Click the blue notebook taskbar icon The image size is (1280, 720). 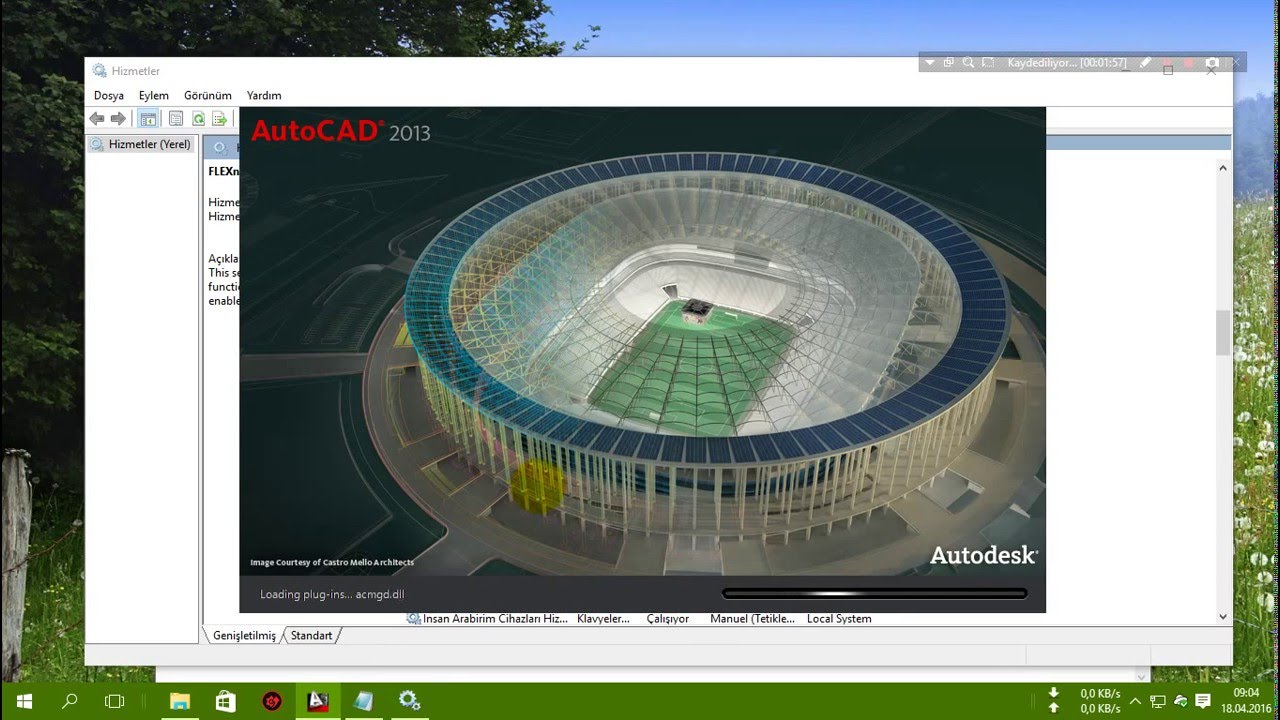pyautogui.click(x=364, y=701)
